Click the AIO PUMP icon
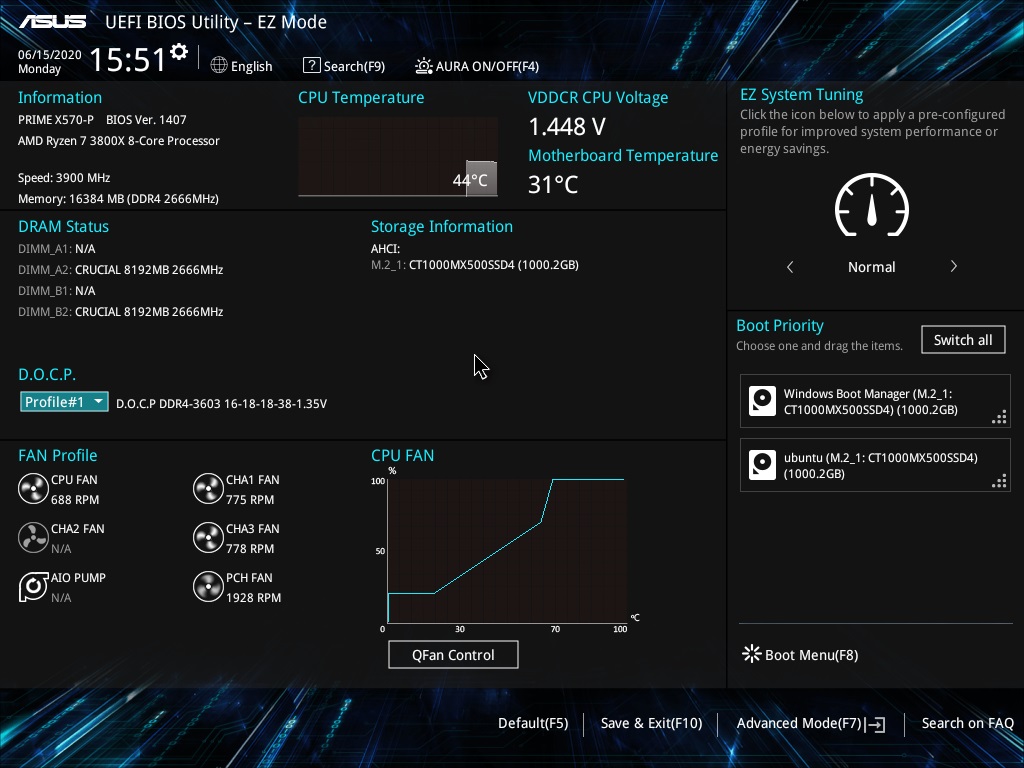 (x=33, y=587)
